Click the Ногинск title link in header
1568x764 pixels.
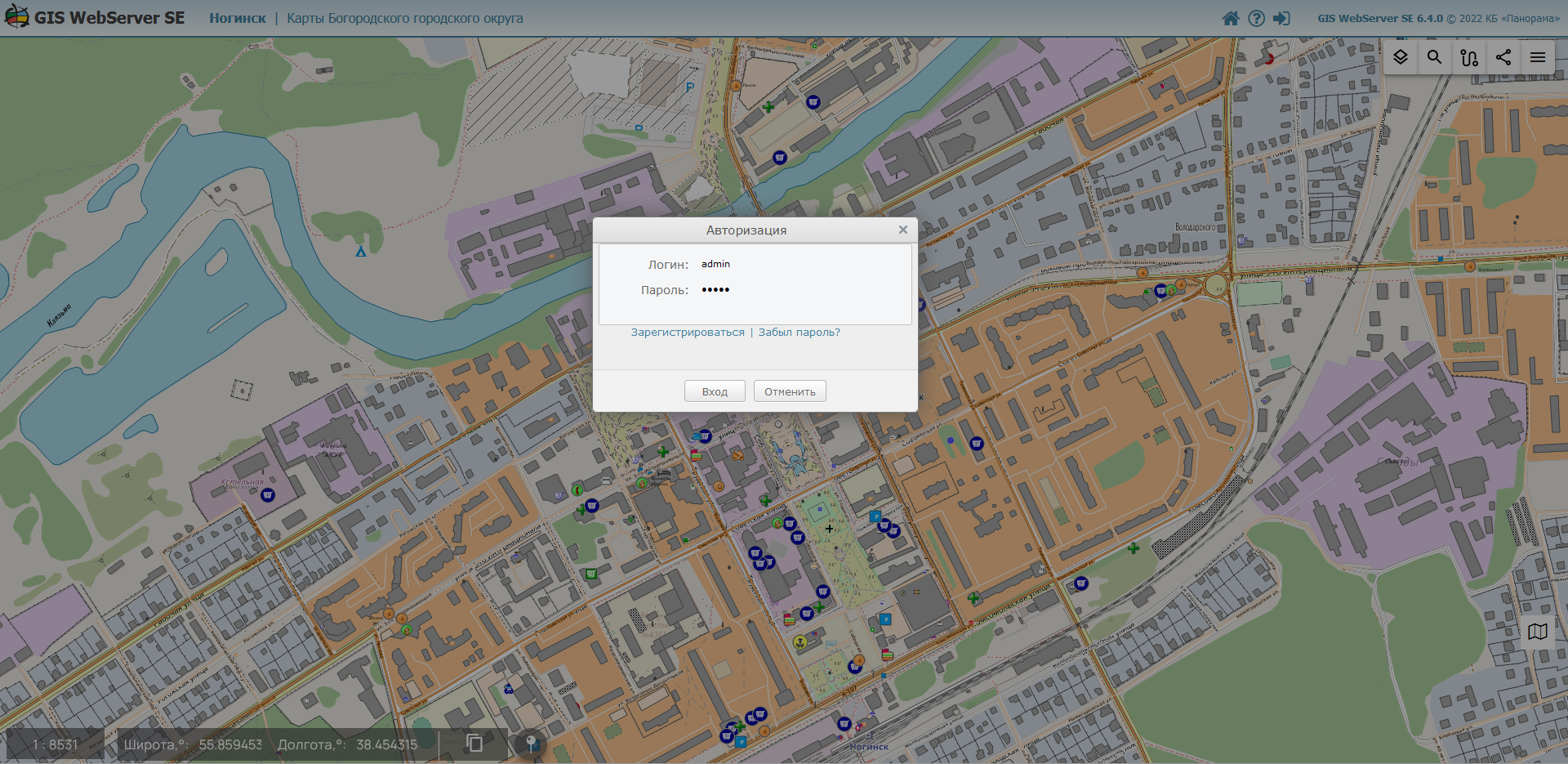(237, 18)
